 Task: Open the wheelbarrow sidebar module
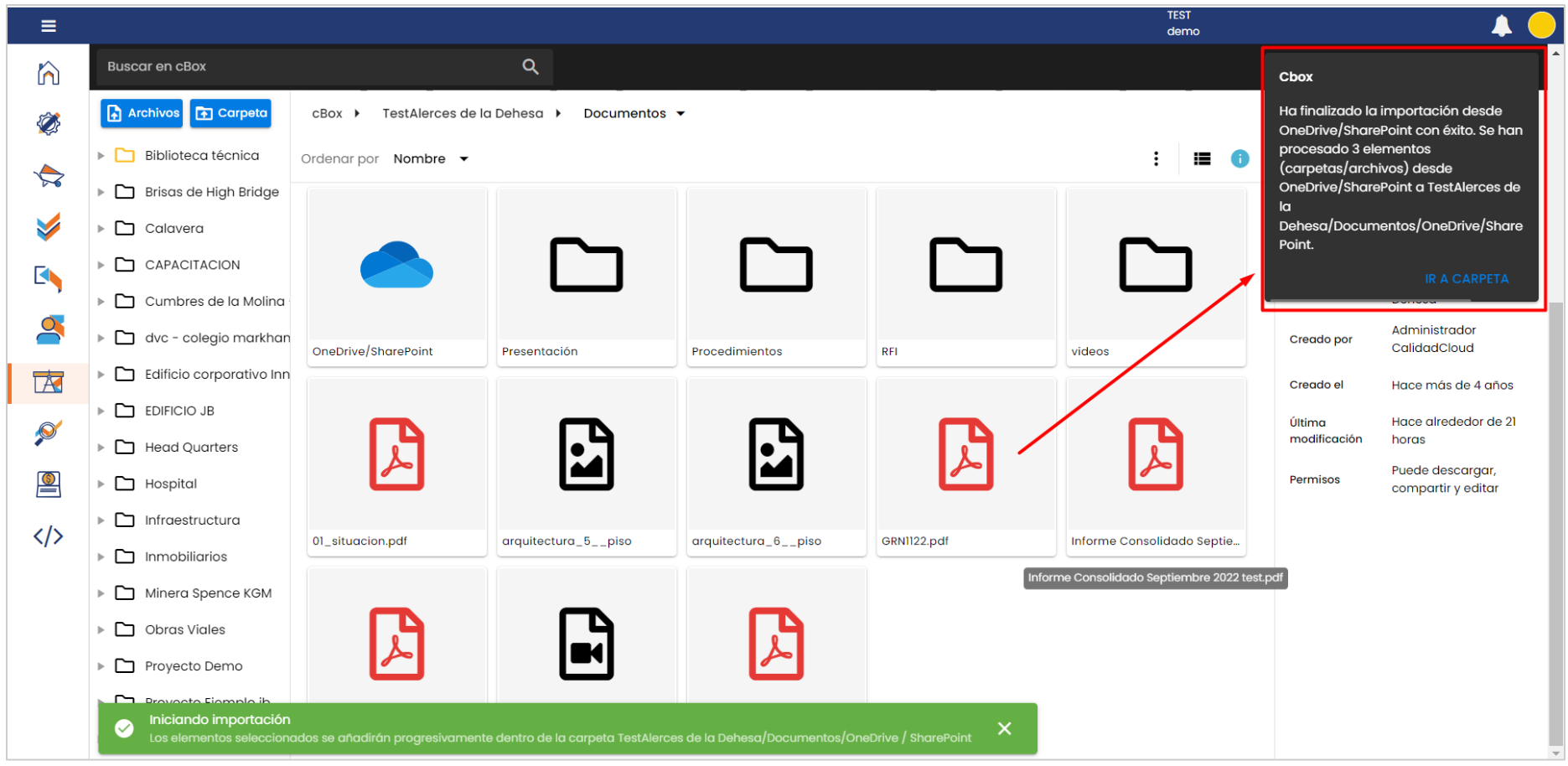[x=49, y=176]
